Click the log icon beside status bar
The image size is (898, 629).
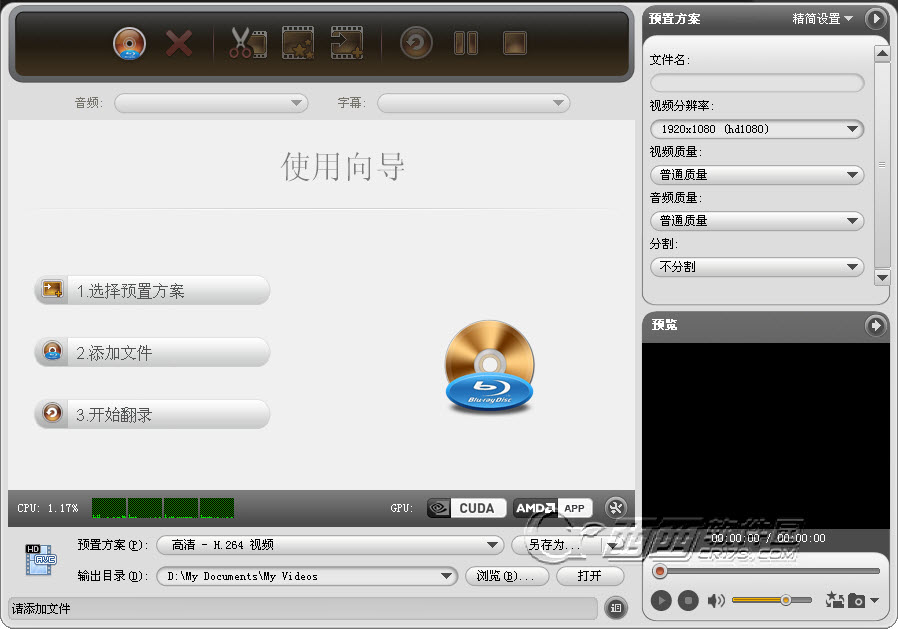tap(616, 608)
